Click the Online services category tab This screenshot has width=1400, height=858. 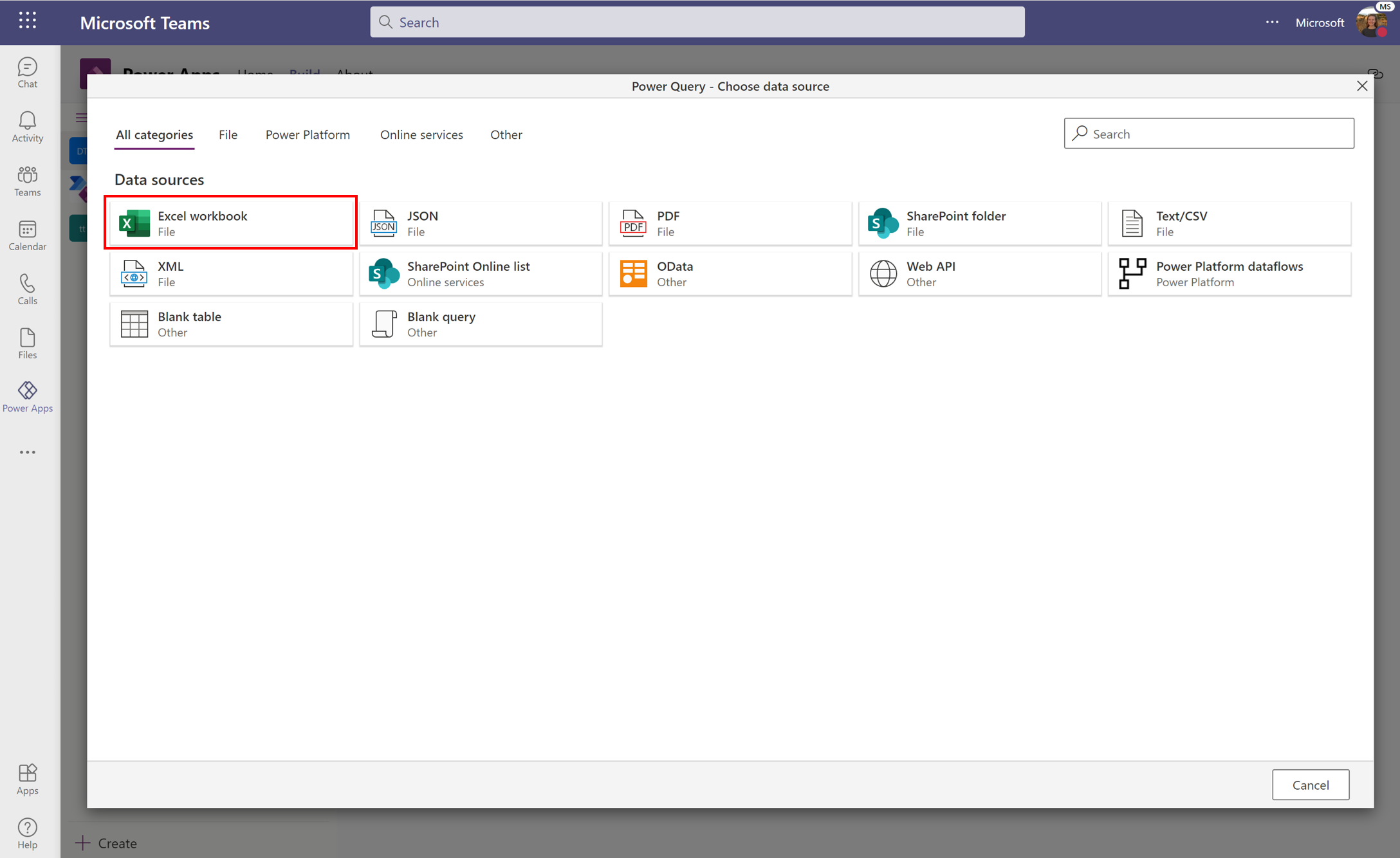[x=421, y=134]
